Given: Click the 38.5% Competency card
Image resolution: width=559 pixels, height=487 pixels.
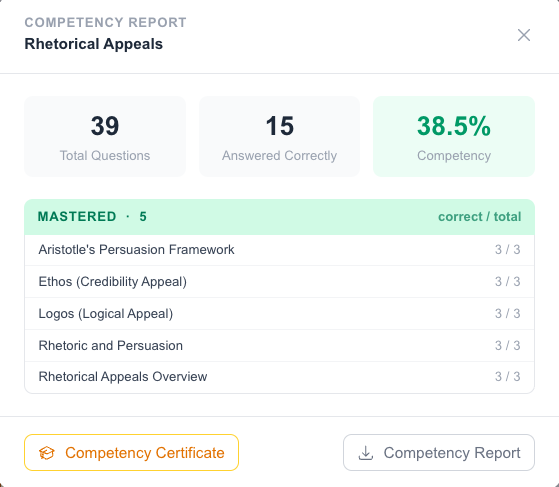Looking at the screenshot, I should pos(454,136).
